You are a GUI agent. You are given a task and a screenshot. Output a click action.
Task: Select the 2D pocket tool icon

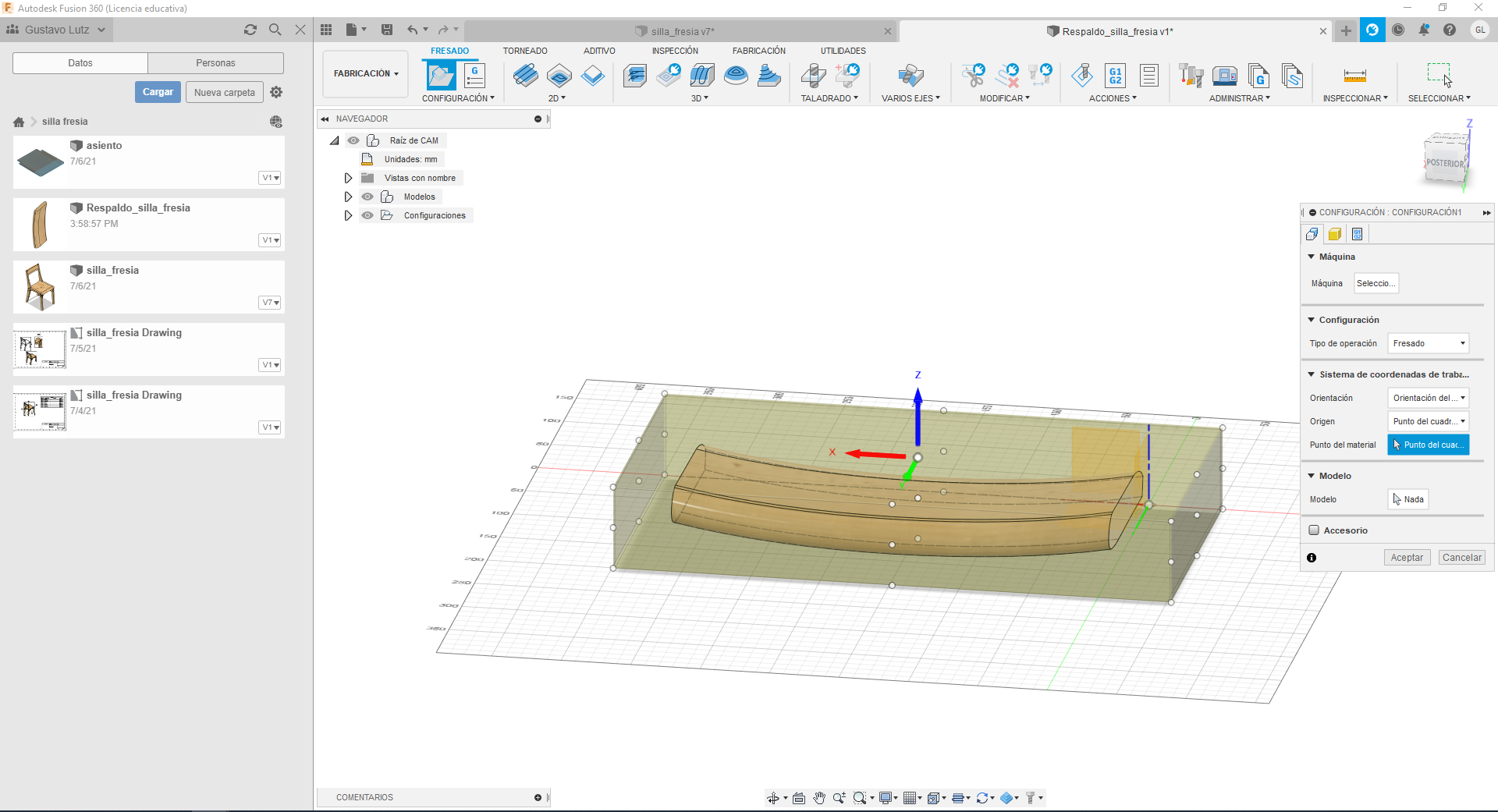(559, 76)
